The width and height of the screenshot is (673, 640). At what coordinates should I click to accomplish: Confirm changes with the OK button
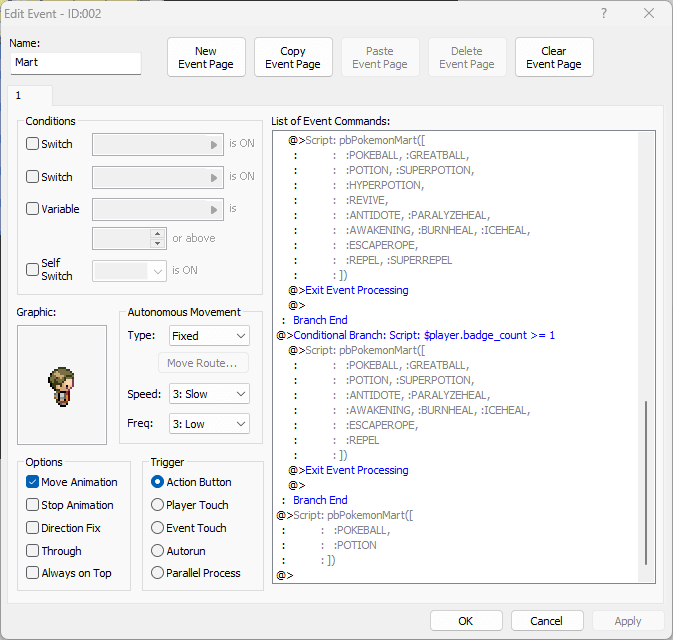[466, 621]
